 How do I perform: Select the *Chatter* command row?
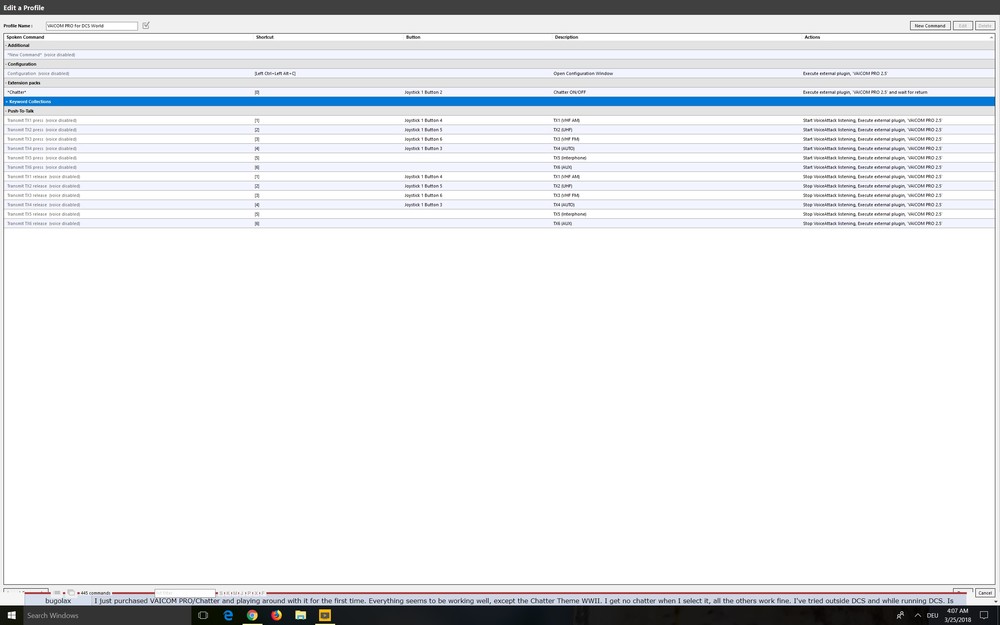coord(499,92)
